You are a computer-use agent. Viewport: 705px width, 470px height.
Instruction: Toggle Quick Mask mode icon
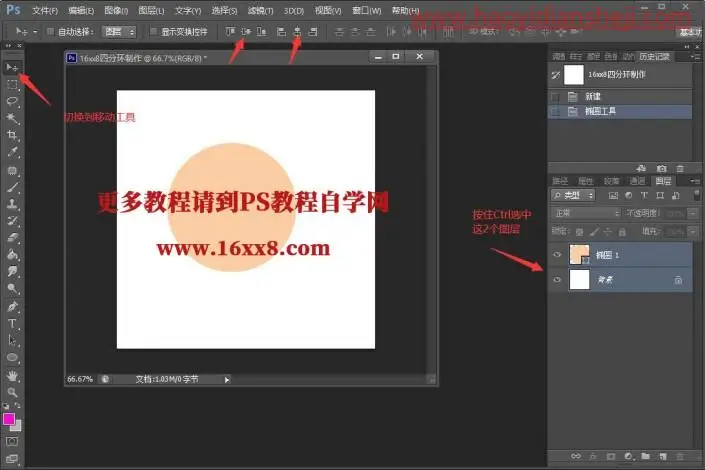point(12,442)
